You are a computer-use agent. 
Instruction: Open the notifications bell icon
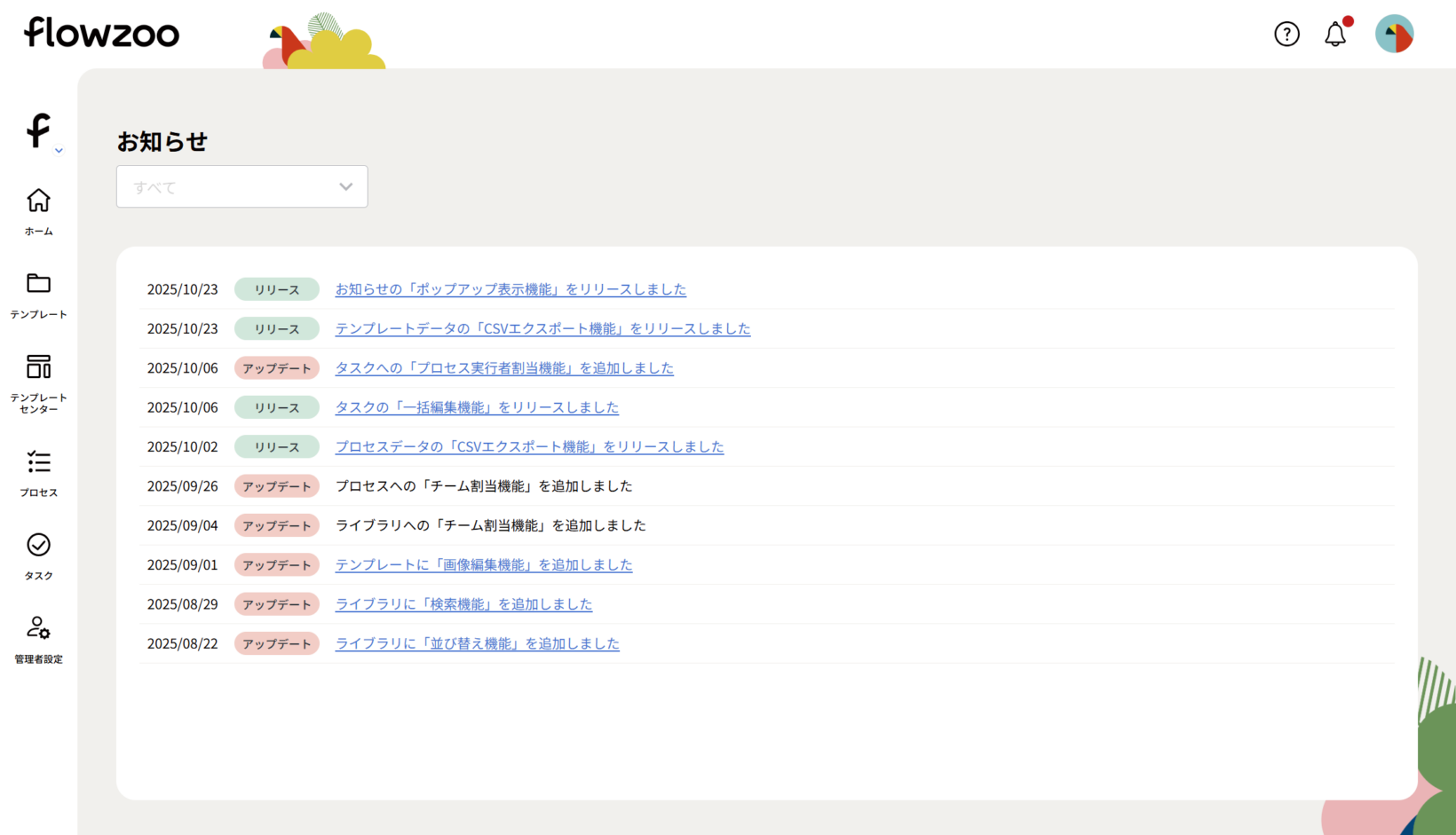click(x=1335, y=35)
